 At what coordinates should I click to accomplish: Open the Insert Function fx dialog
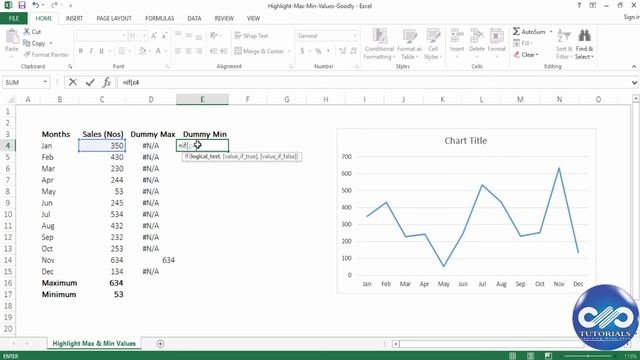(x=107, y=82)
